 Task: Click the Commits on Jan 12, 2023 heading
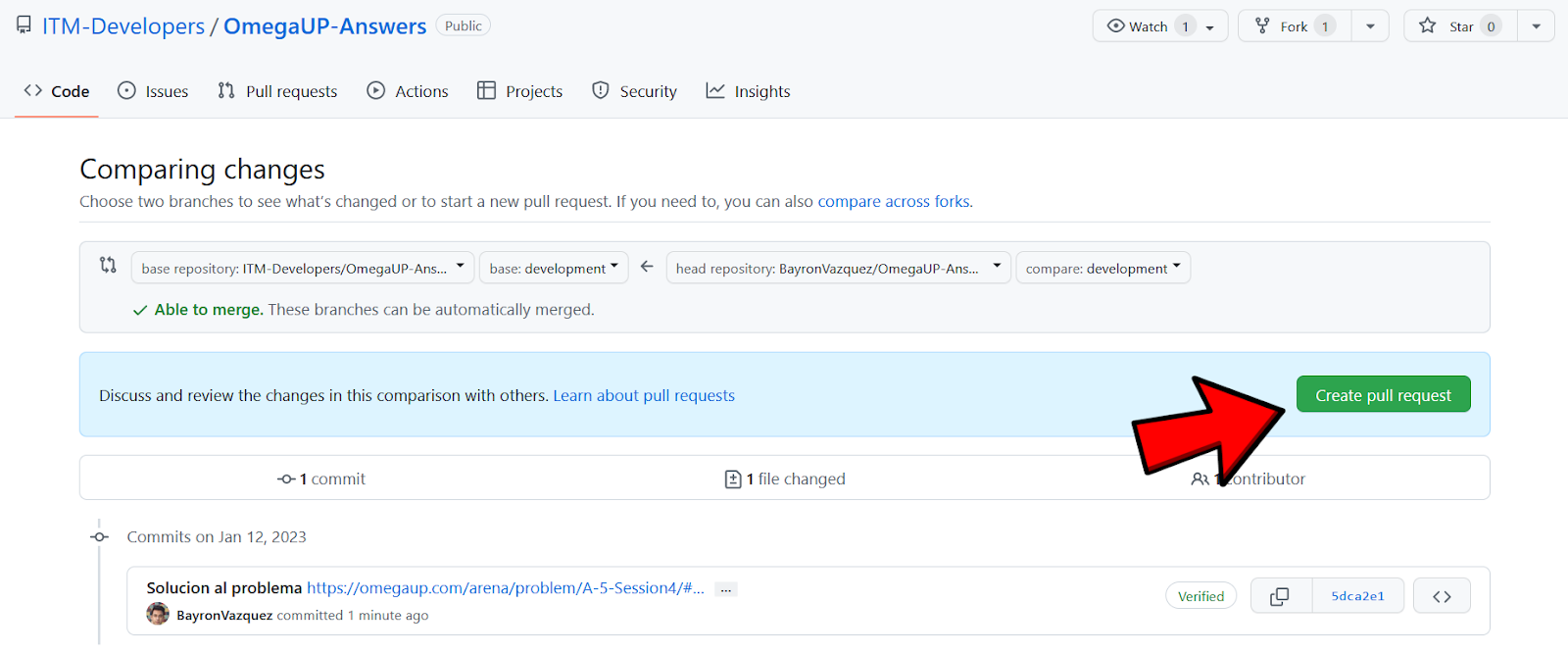[217, 536]
